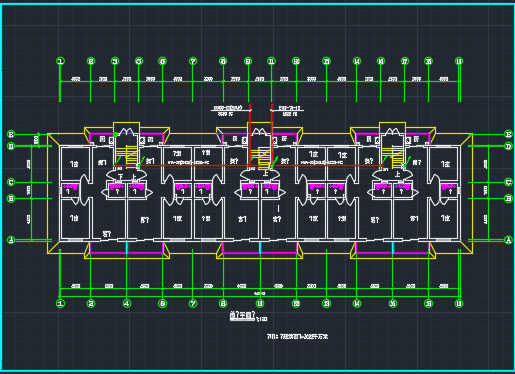
Task: Pick the cyan marker under the left bay
Action: coord(127,248)
